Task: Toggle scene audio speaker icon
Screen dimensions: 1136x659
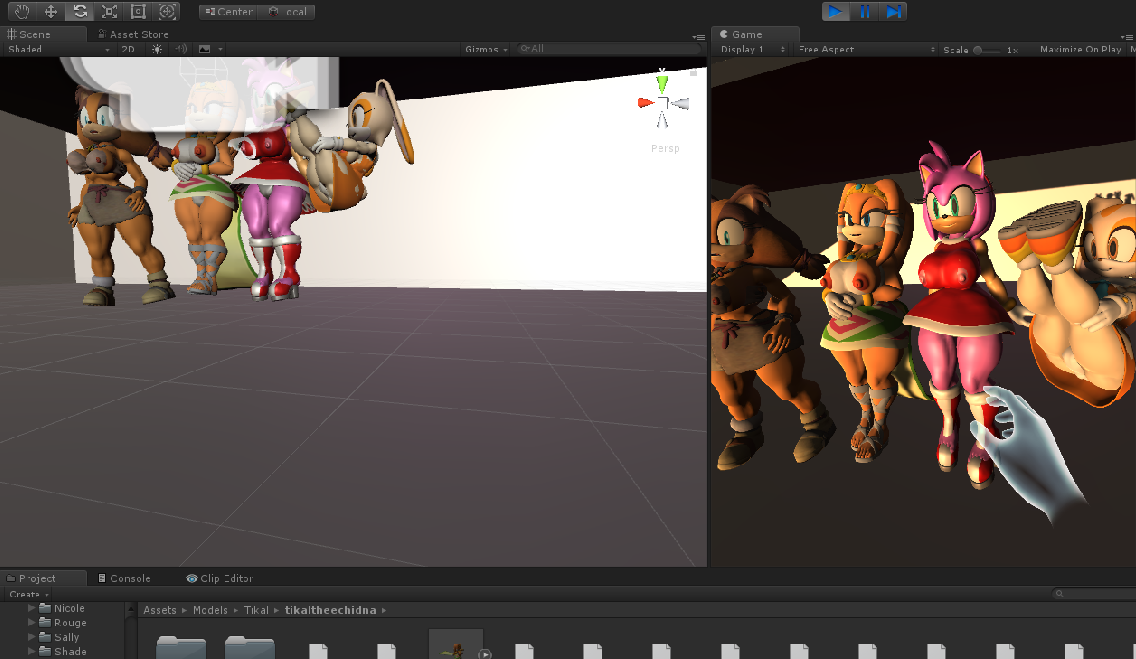Action: (181, 49)
